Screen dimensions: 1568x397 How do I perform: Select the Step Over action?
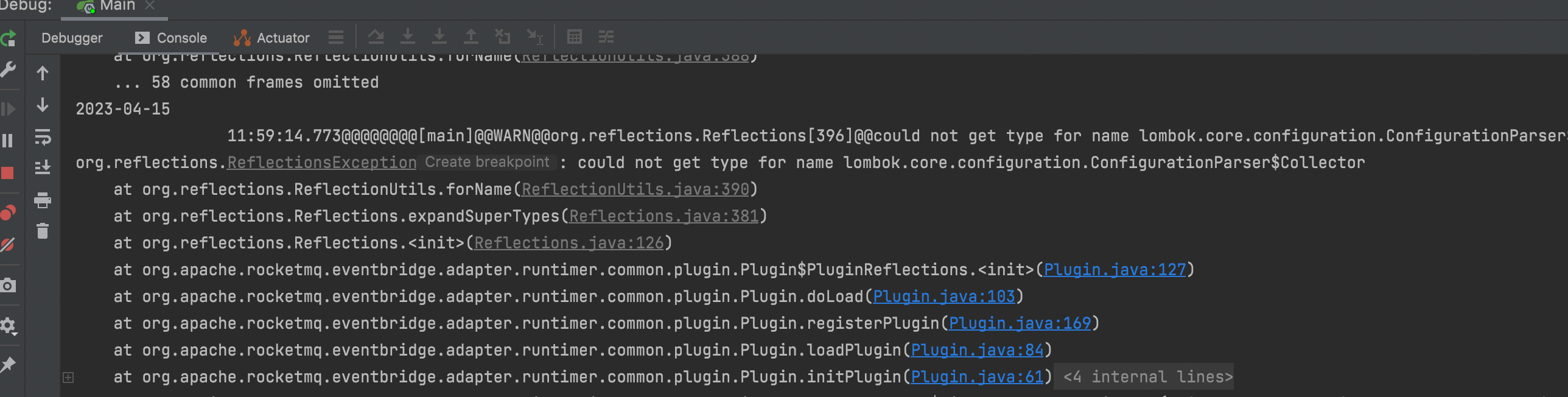[377, 37]
